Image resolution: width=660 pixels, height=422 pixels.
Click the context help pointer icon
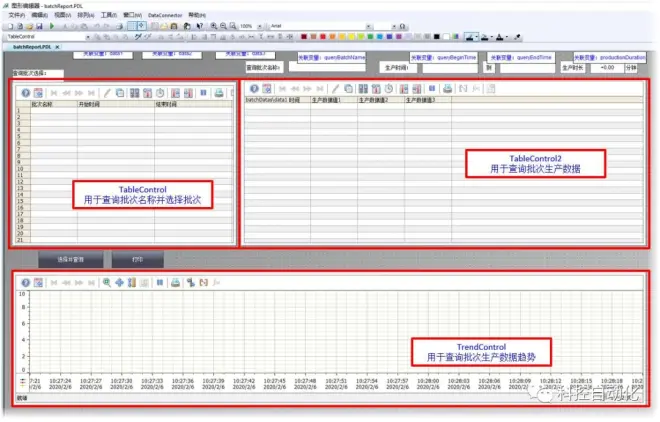(x=200, y=26)
